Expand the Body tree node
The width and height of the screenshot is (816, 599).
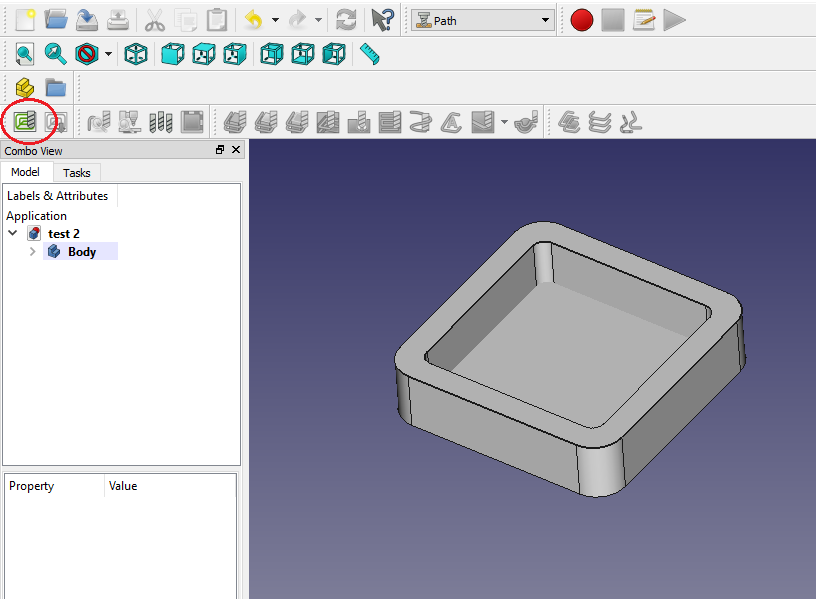31,251
